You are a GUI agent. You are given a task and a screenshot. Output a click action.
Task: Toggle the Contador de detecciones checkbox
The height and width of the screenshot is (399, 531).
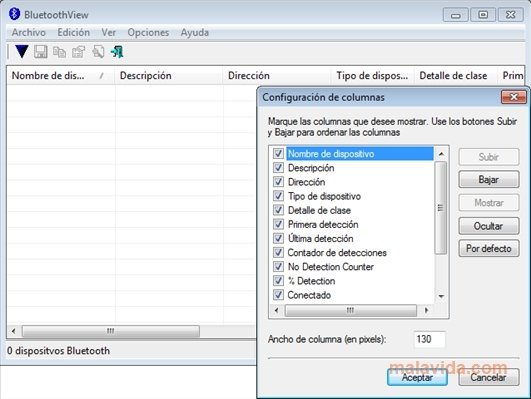coord(278,252)
